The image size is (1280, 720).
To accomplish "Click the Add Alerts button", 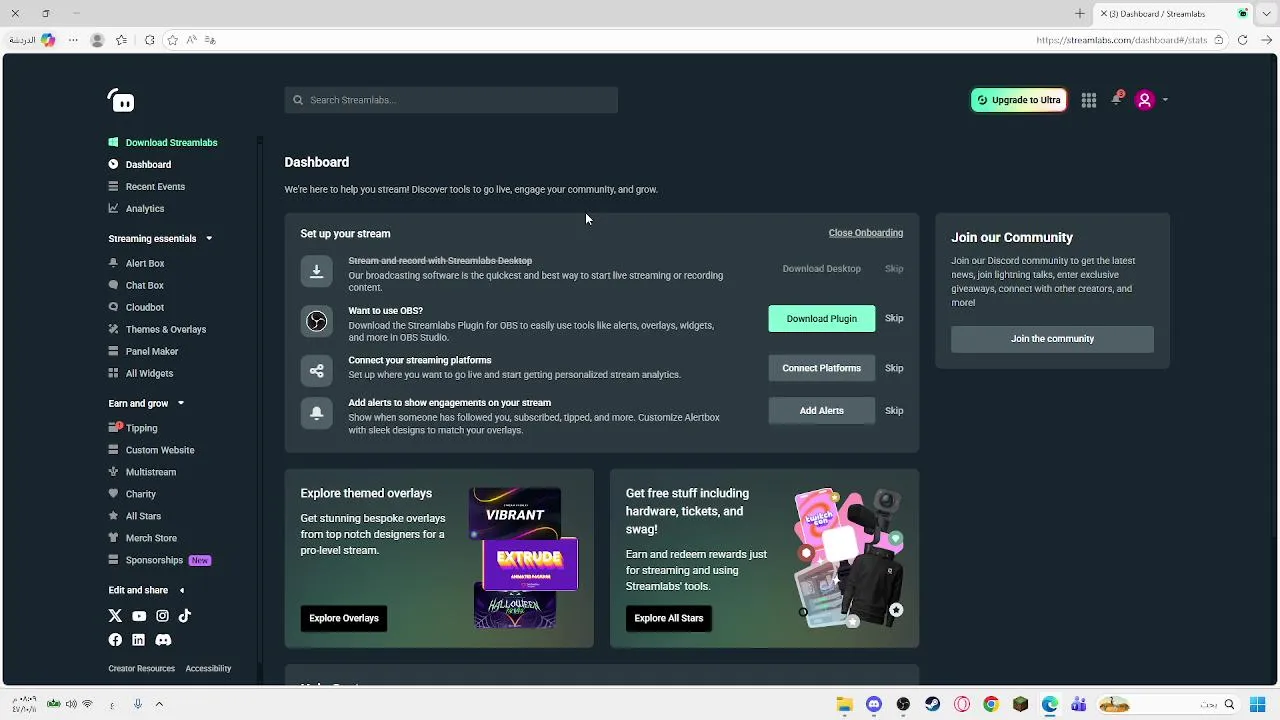I will pos(821,410).
